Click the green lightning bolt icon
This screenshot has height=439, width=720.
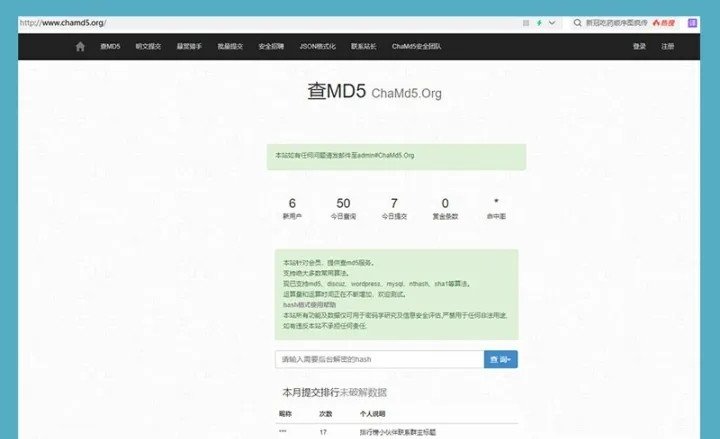[539, 23]
